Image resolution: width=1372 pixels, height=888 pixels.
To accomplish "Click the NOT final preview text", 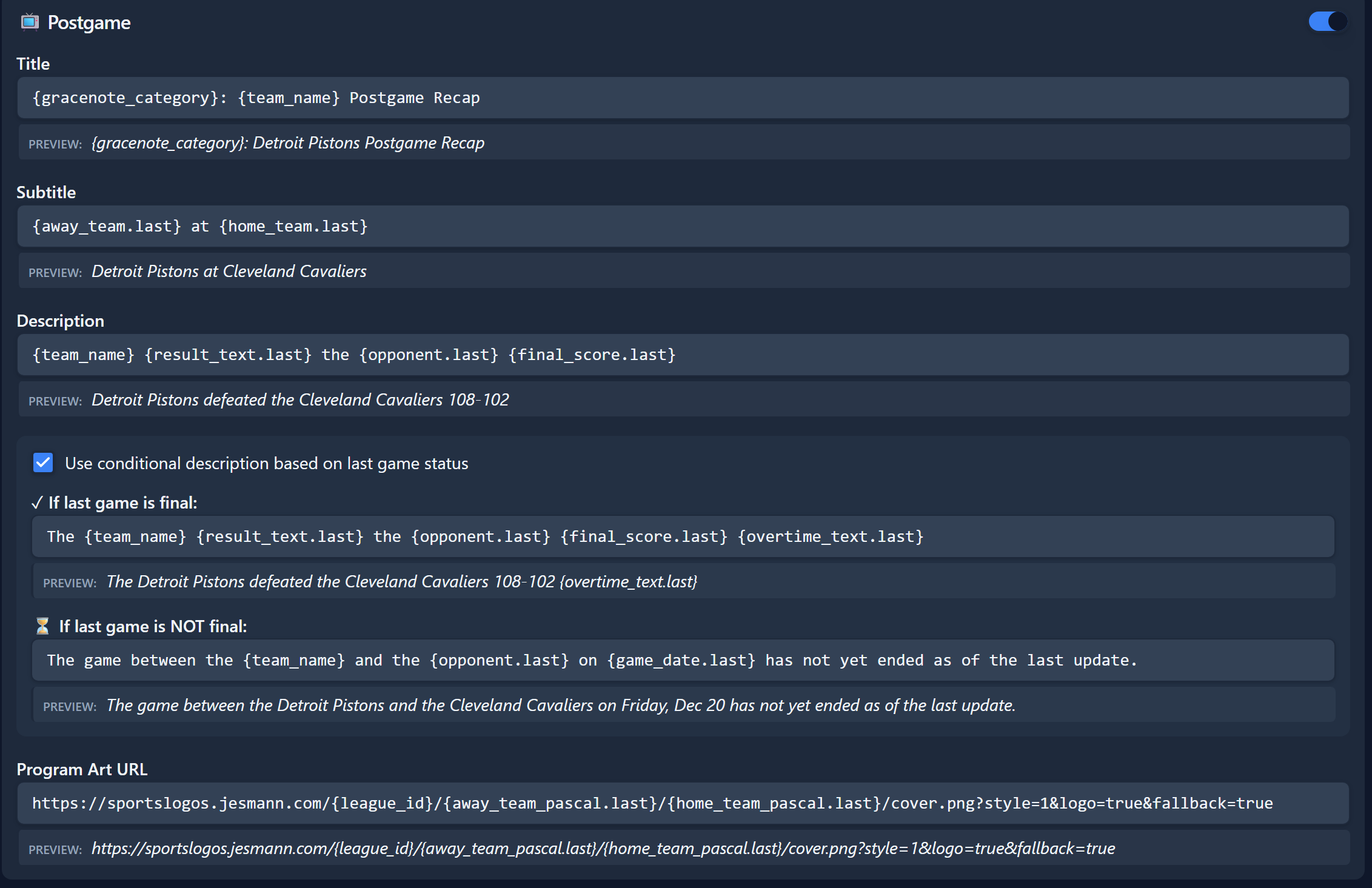I will (x=561, y=706).
